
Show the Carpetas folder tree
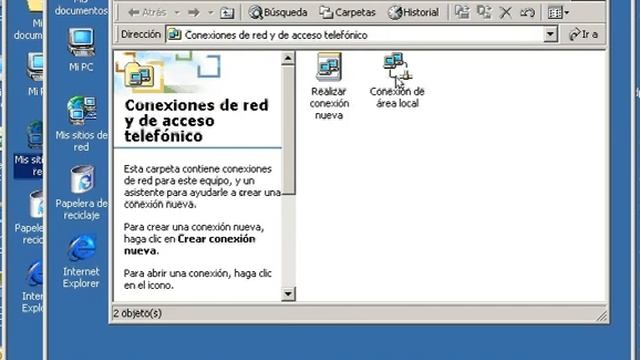(347, 13)
